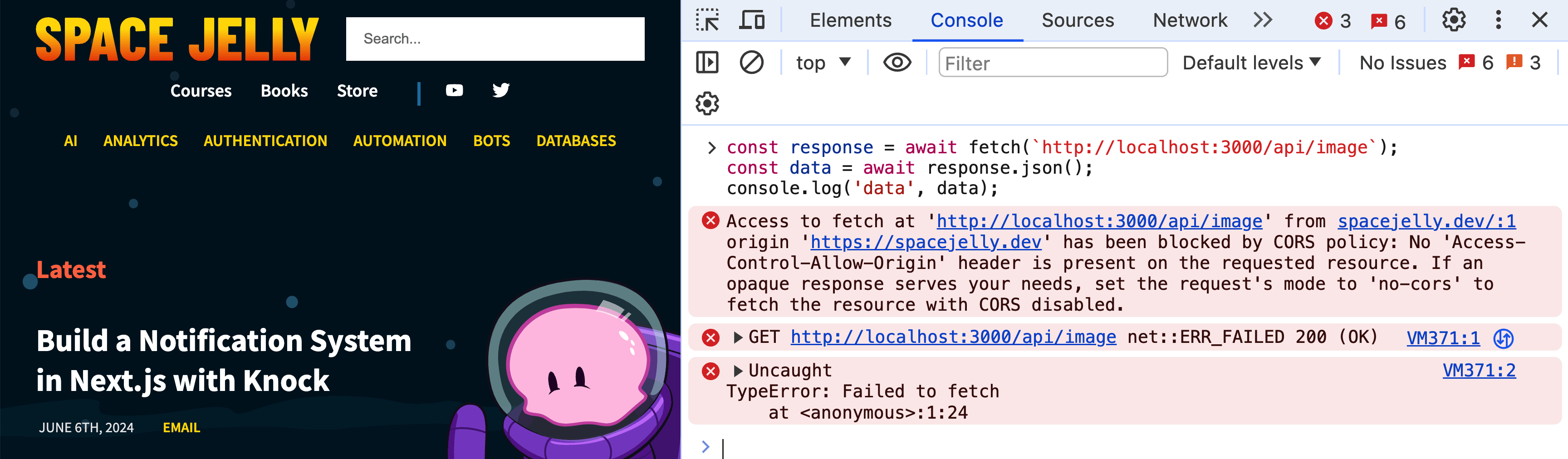Click the GET error red X icon
The width and height of the screenshot is (1568, 459).
pyautogui.click(x=710, y=337)
